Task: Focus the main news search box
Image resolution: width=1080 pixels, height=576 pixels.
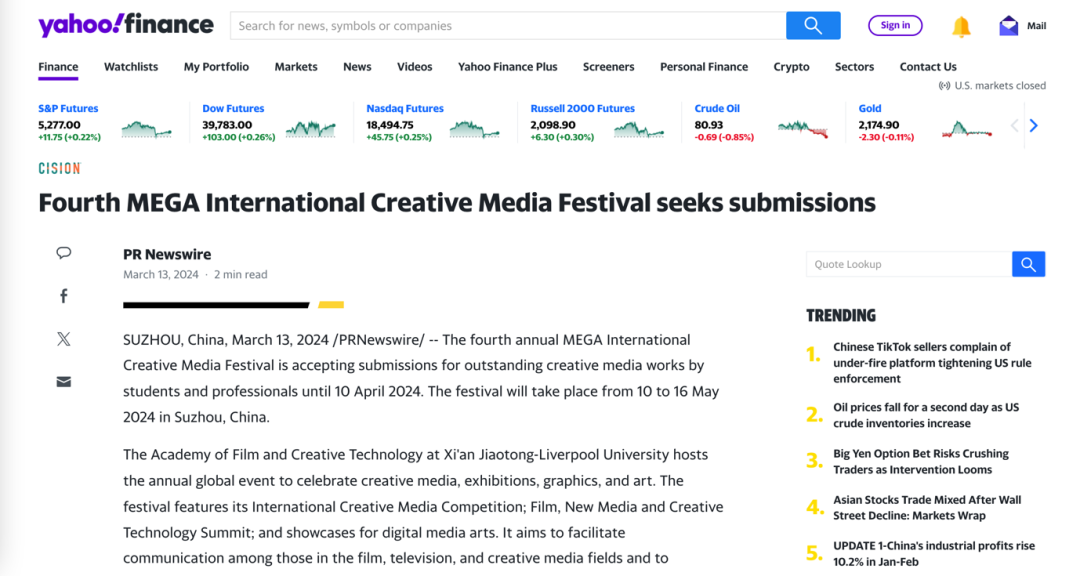Action: pos(508,25)
